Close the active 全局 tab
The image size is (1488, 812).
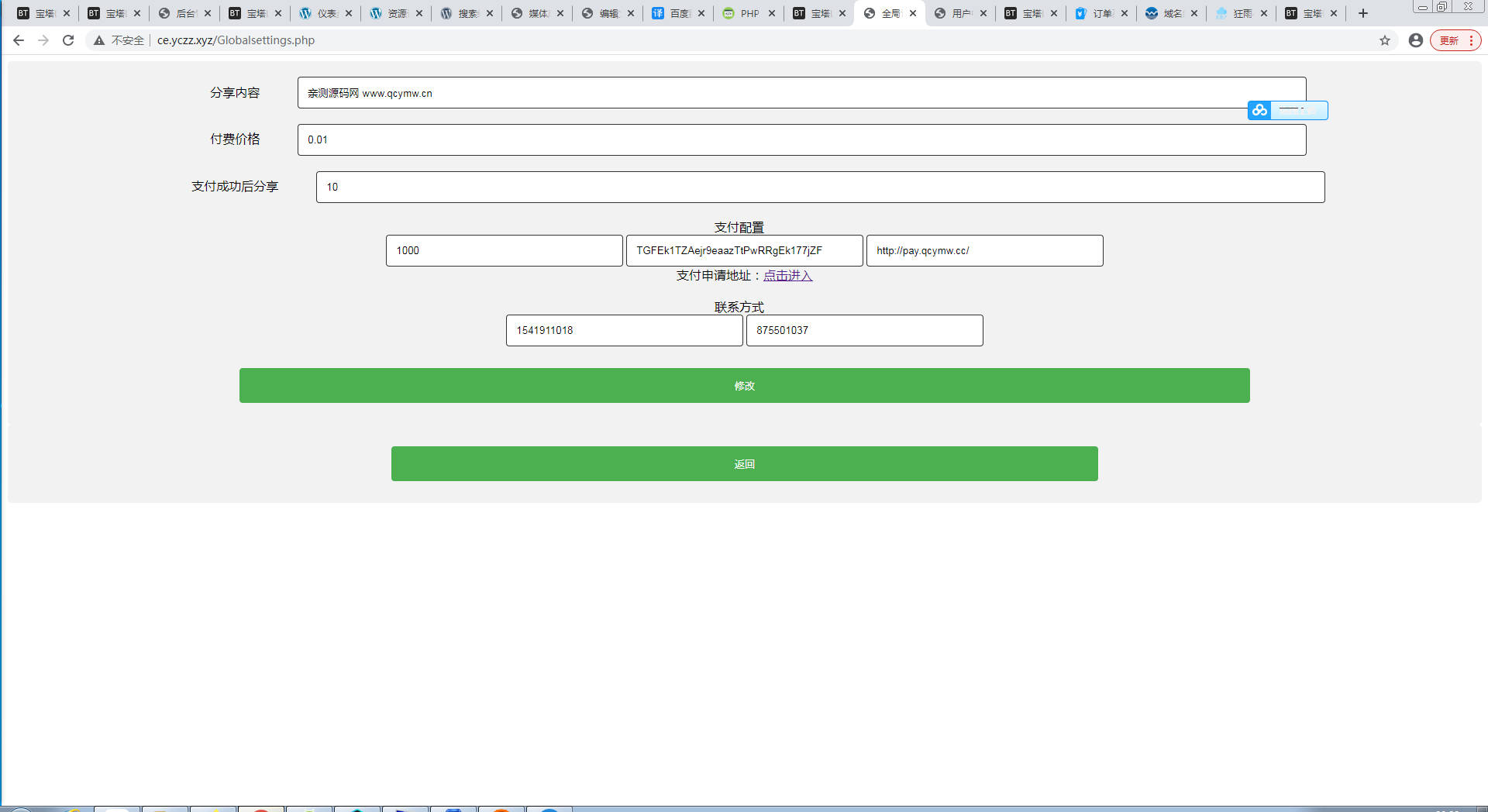913,13
